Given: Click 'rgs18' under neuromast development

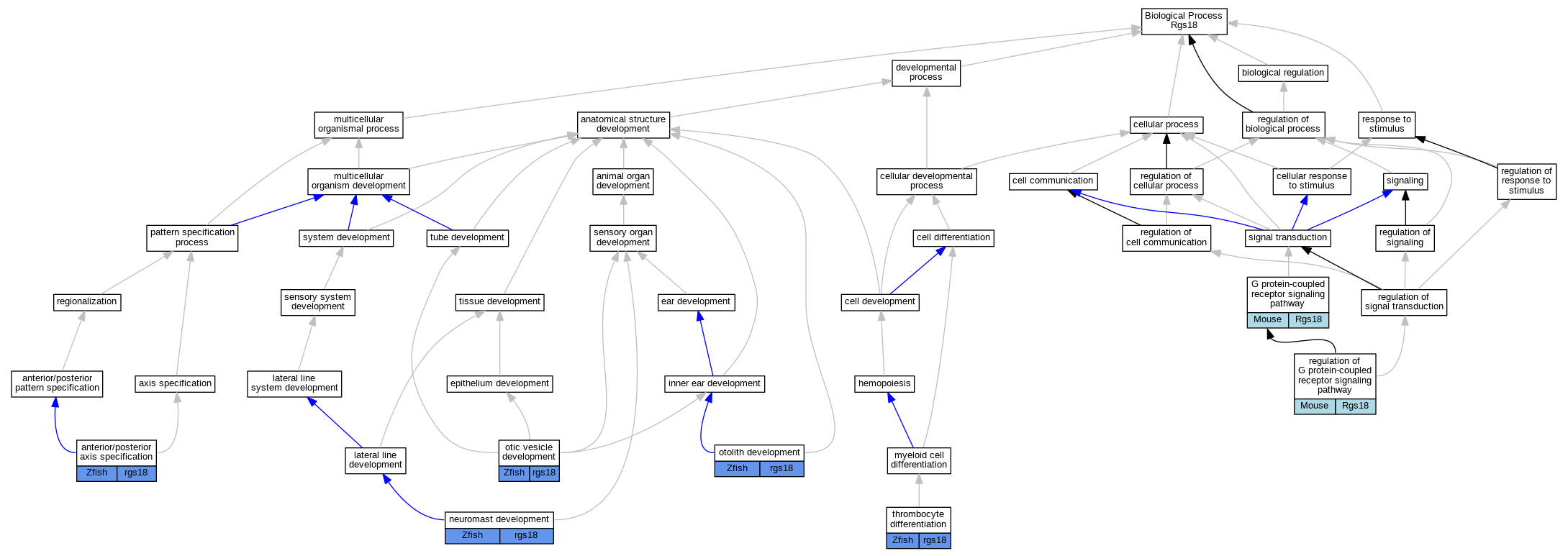Looking at the screenshot, I should click(x=526, y=536).
